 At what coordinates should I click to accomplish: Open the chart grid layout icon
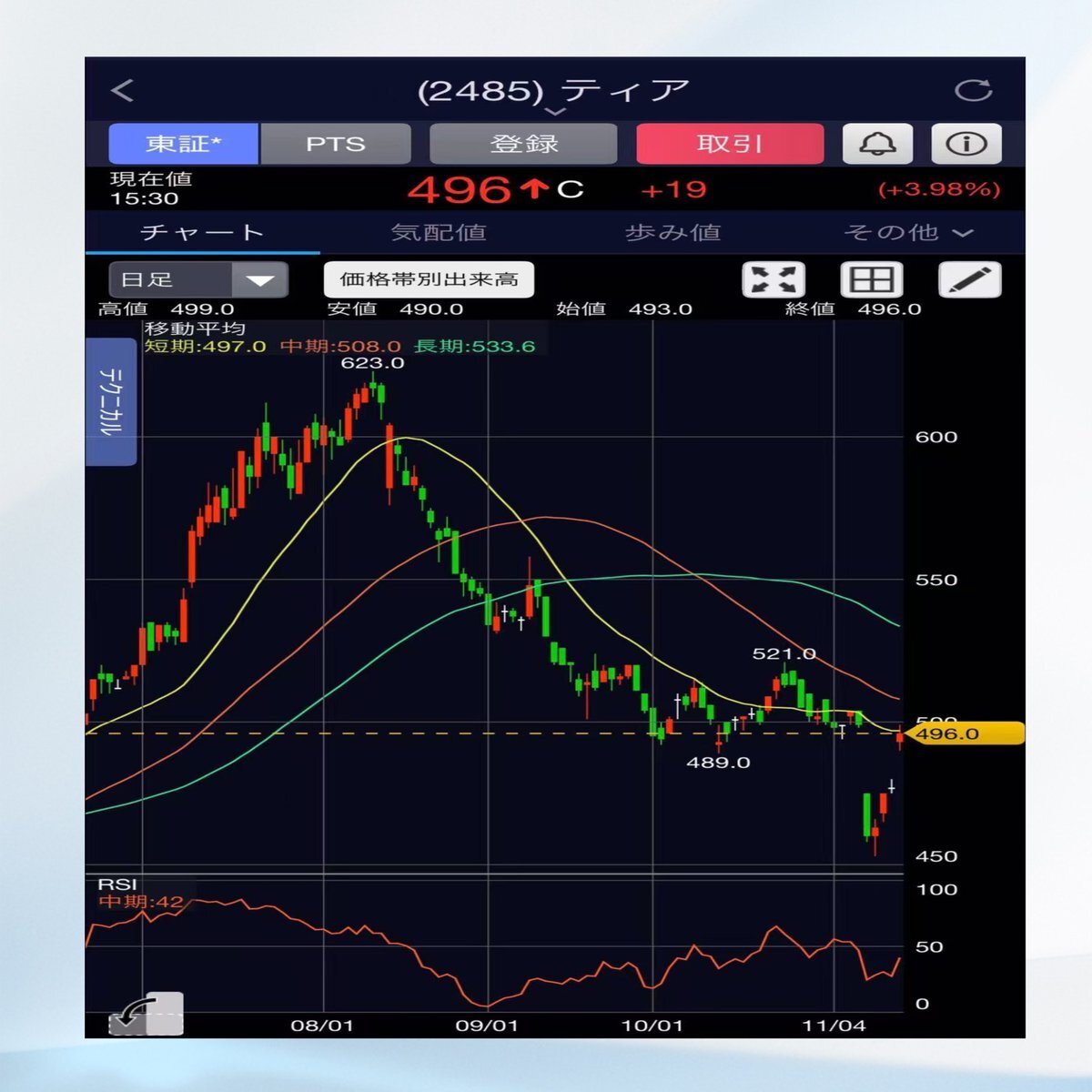871,279
